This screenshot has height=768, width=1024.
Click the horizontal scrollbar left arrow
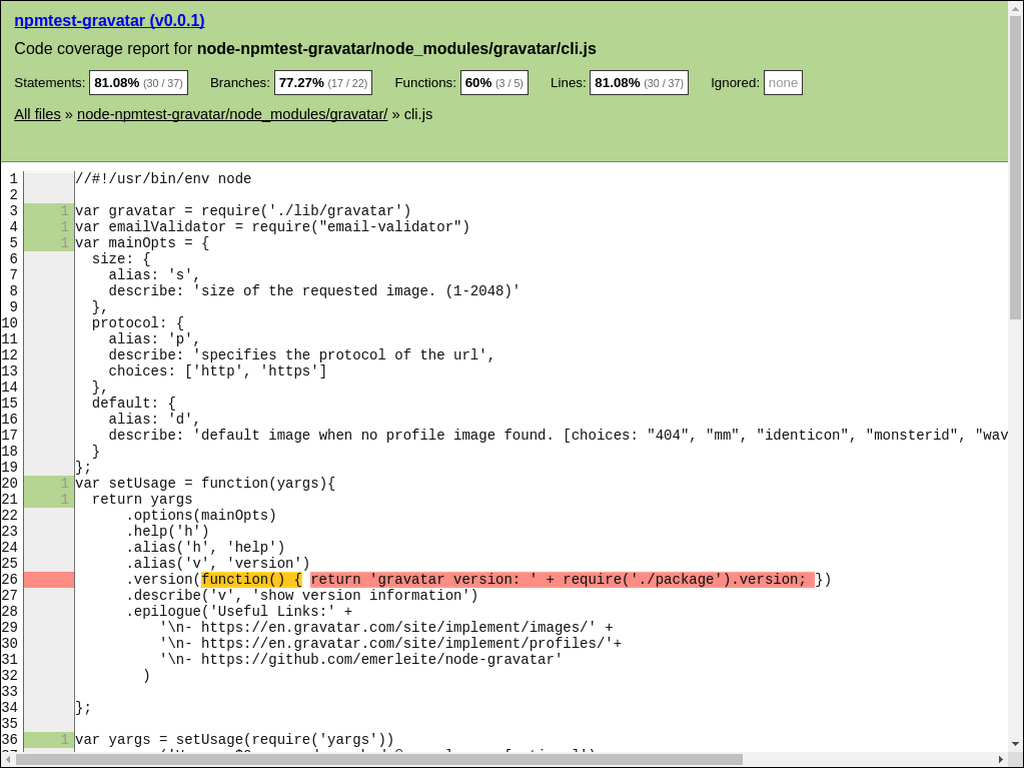click(x=8, y=759)
